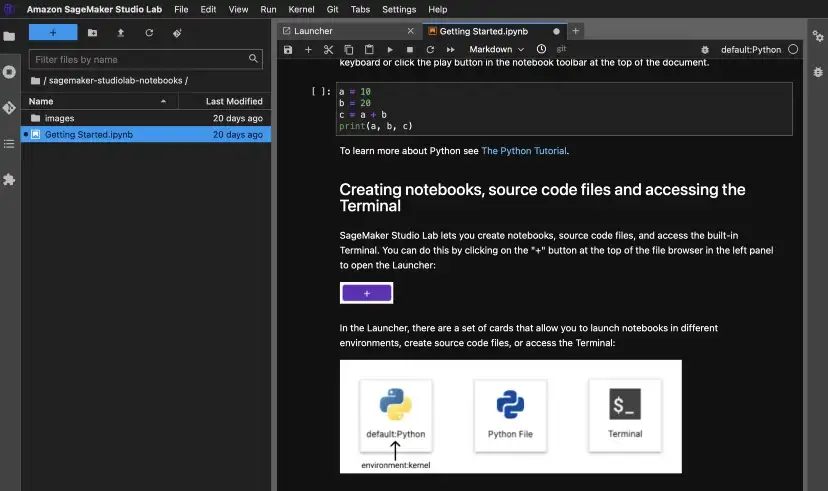Open the File menu
Screen dimensions: 828x491
(x=181, y=10)
